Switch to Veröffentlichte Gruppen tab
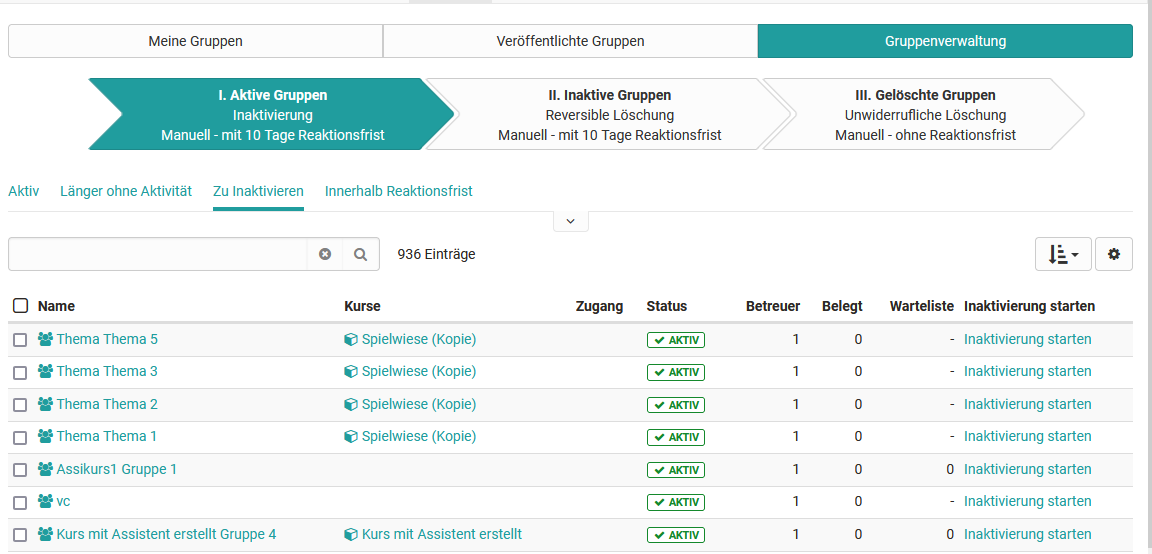The image size is (1152, 554). tap(570, 41)
